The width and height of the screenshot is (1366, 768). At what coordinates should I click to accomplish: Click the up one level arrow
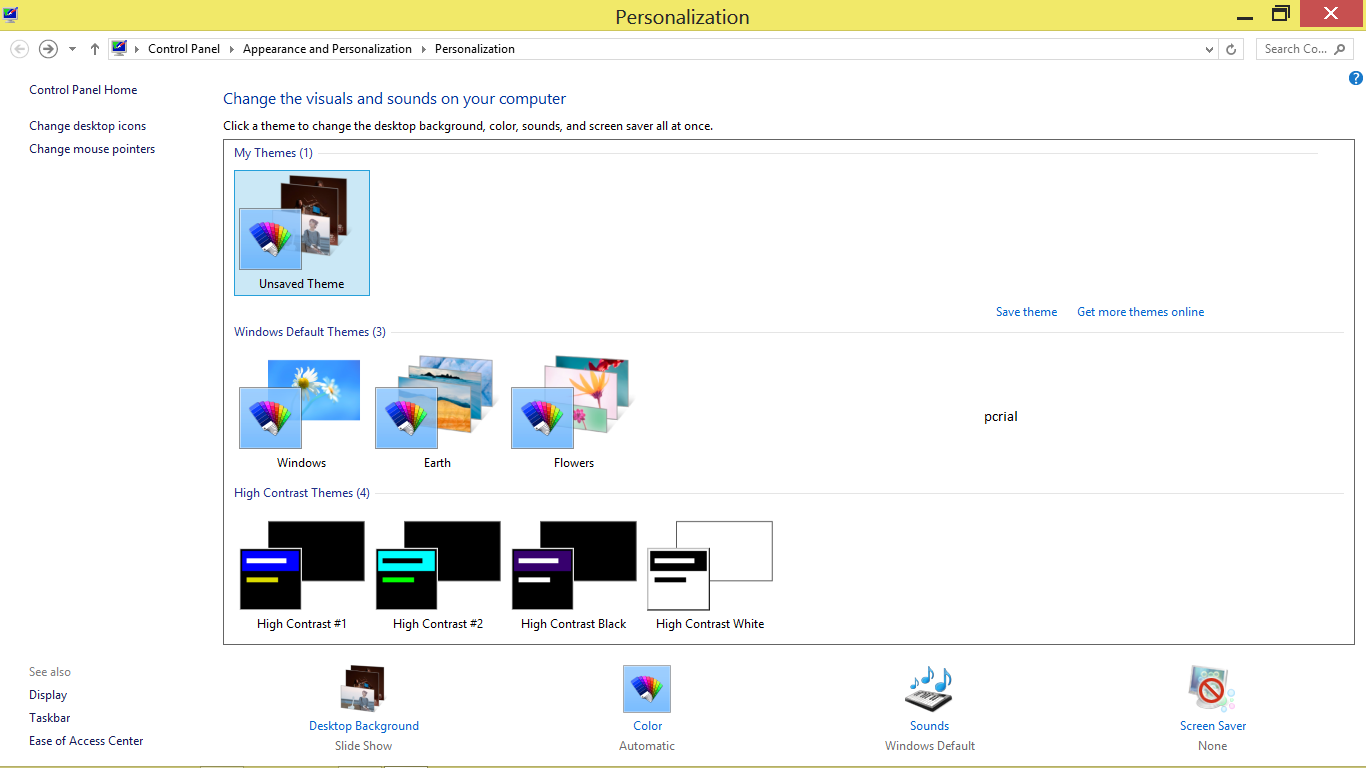[93, 48]
